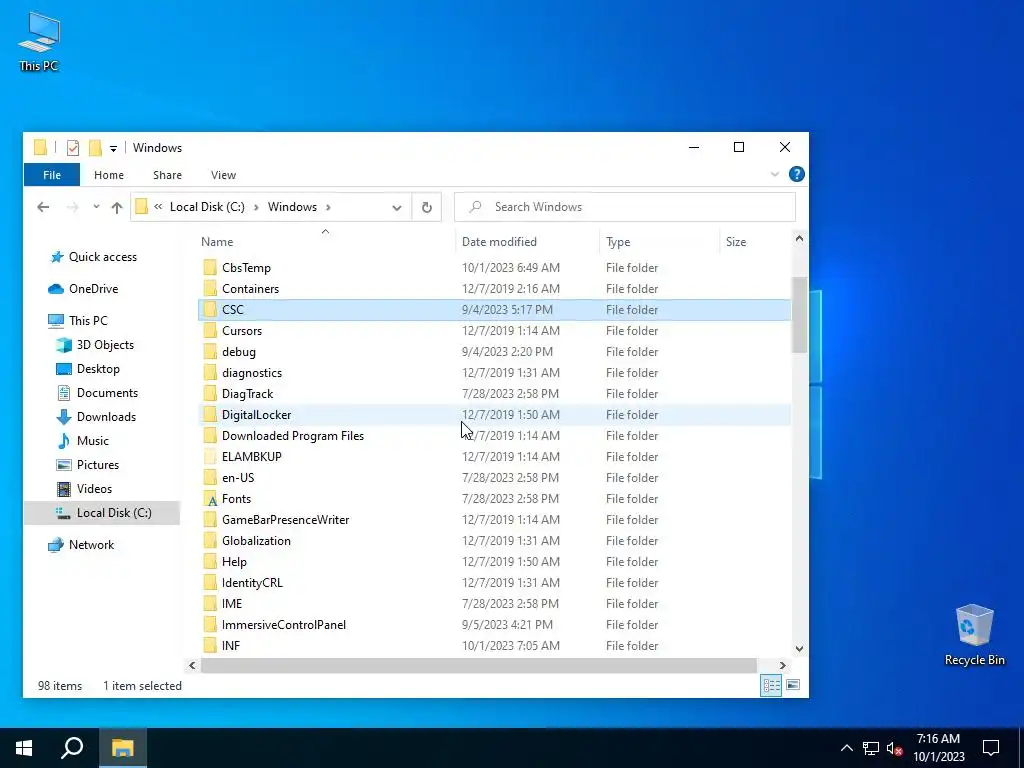Open the recent locations dropdown arrow

(x=96, y=207)
